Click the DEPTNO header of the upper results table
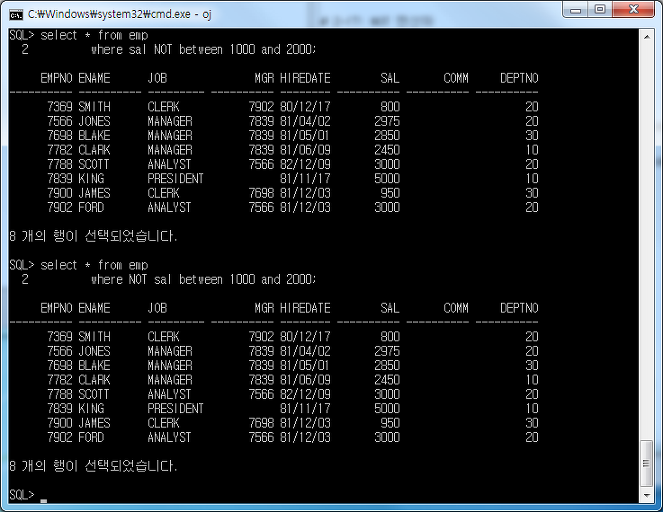 tap(519, 78)
